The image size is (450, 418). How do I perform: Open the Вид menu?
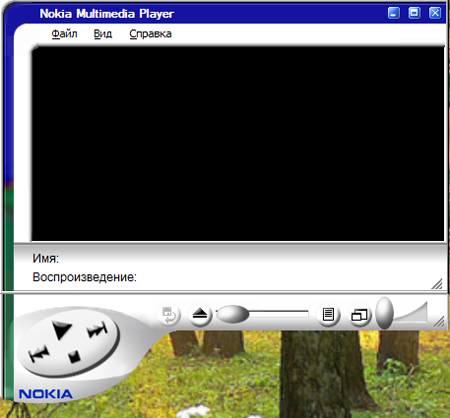click(102, 34)
